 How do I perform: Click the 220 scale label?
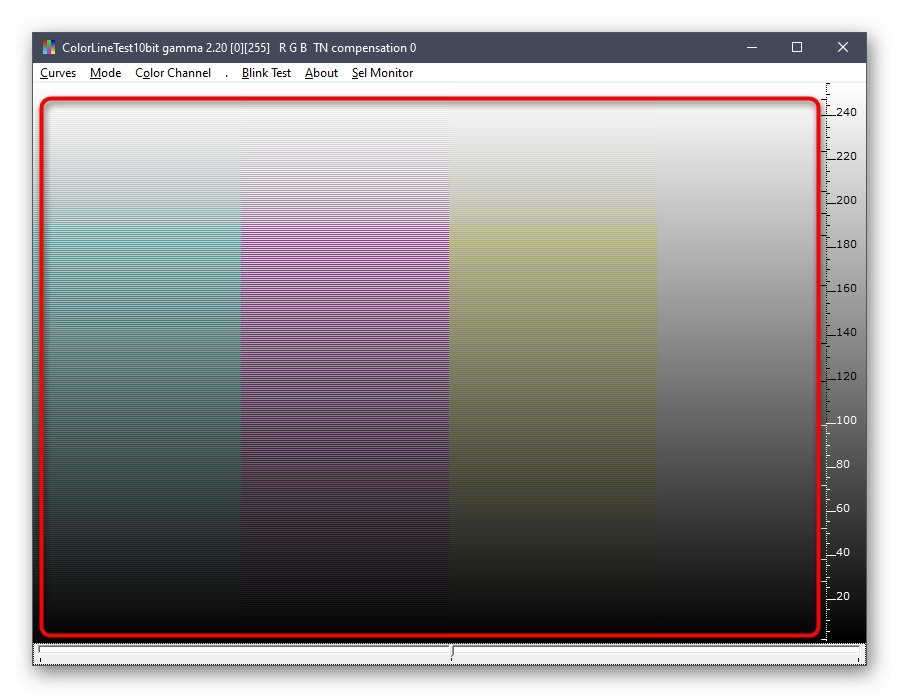[x=846, y=156]
